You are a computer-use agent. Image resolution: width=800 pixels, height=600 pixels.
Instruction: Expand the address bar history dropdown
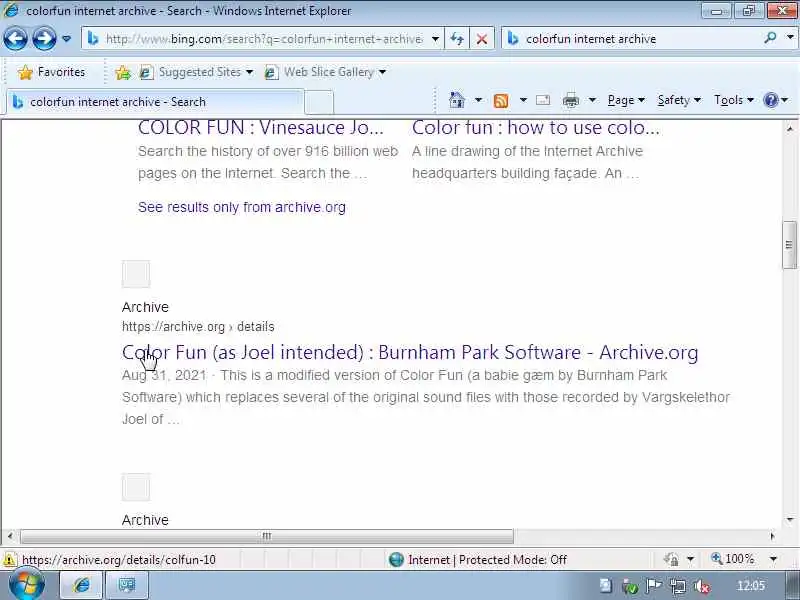click(435, 39)
